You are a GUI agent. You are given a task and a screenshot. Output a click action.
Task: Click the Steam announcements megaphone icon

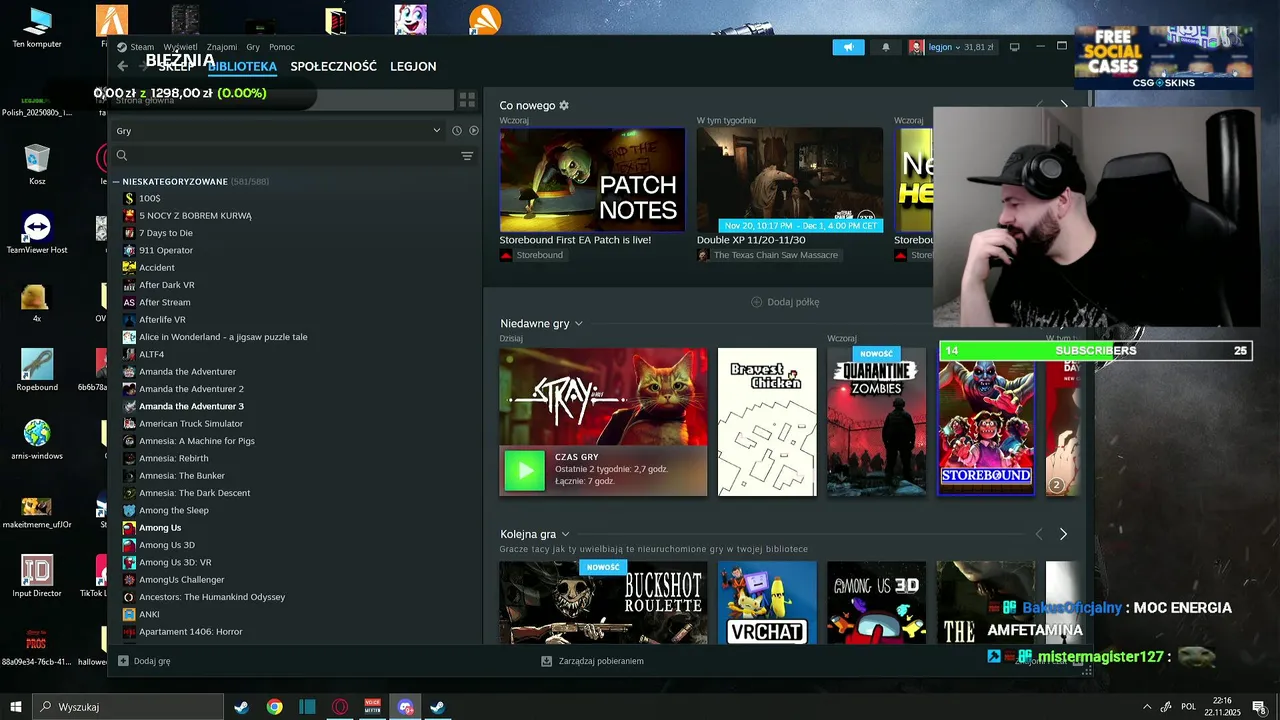(848, 47)
